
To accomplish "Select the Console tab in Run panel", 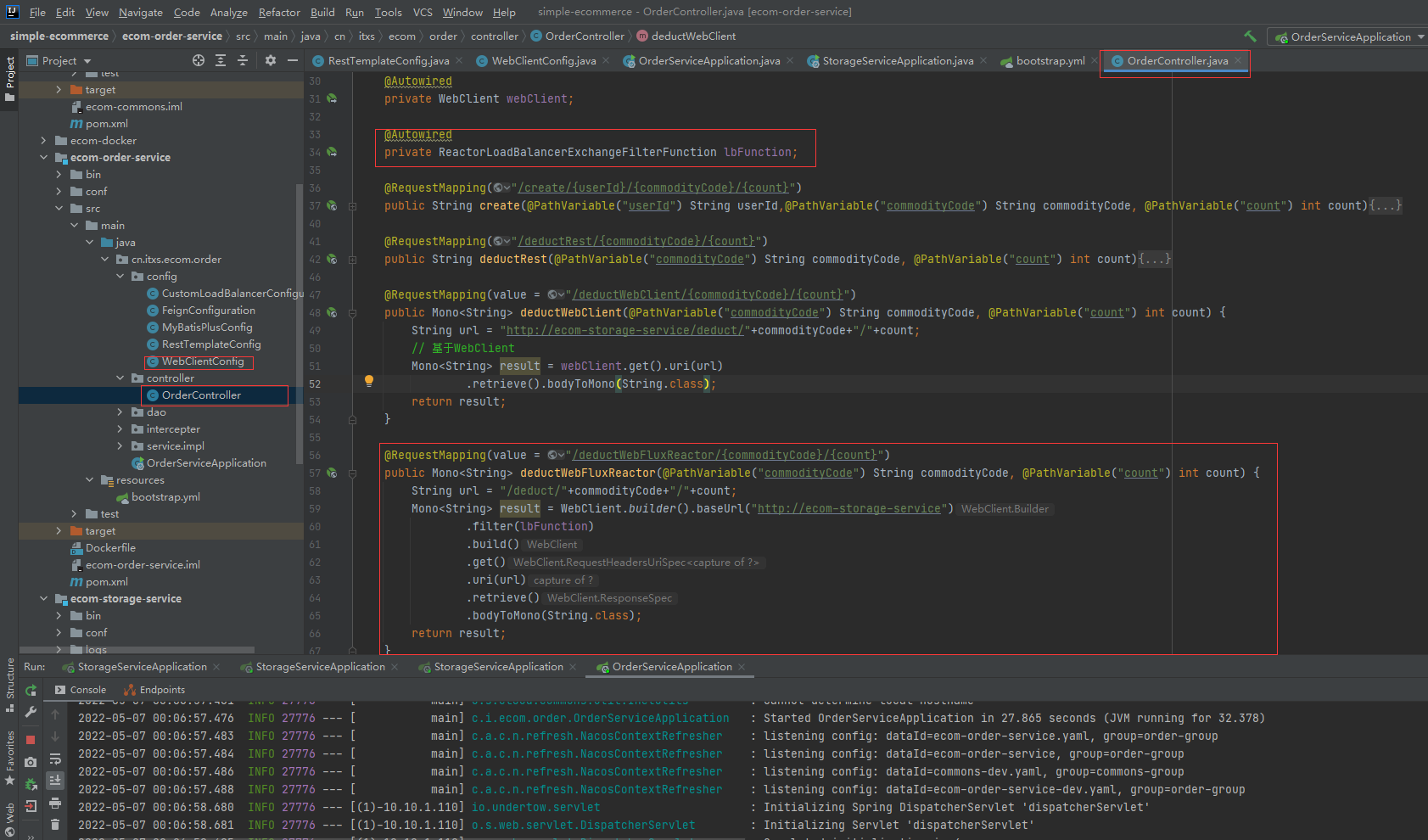I will [81, 690].
